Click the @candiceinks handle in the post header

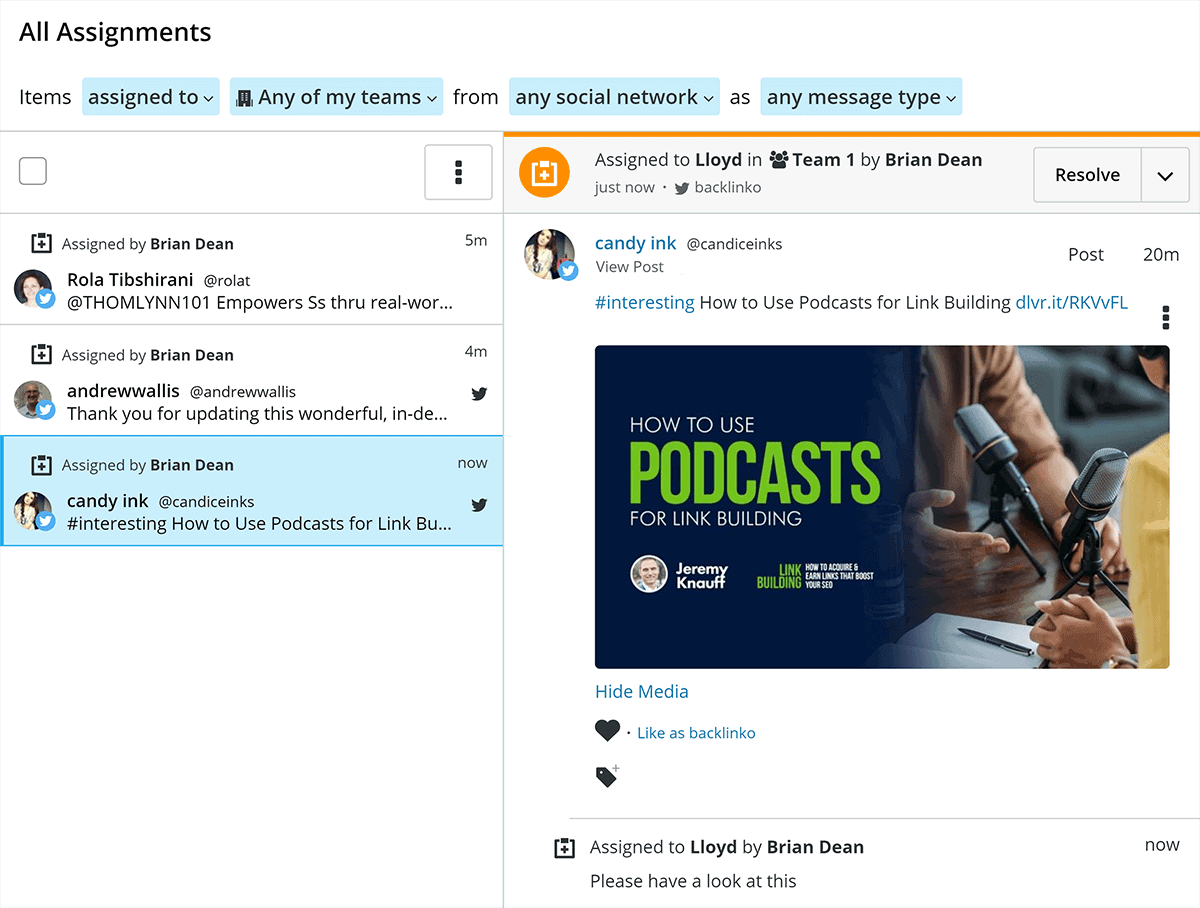(735, 244)
